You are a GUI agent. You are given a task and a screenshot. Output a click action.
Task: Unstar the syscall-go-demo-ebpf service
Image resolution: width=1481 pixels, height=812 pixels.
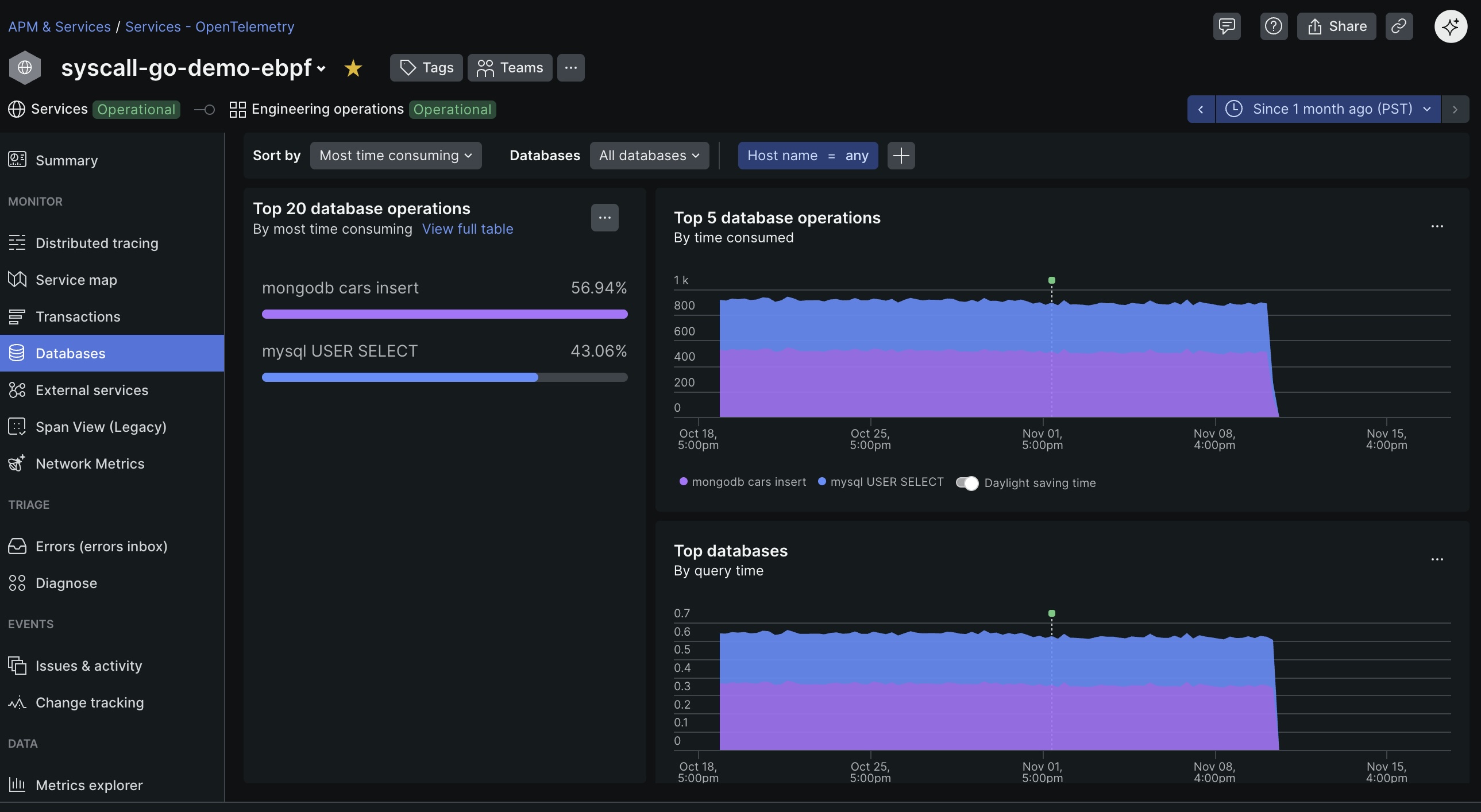pos(352,67)
